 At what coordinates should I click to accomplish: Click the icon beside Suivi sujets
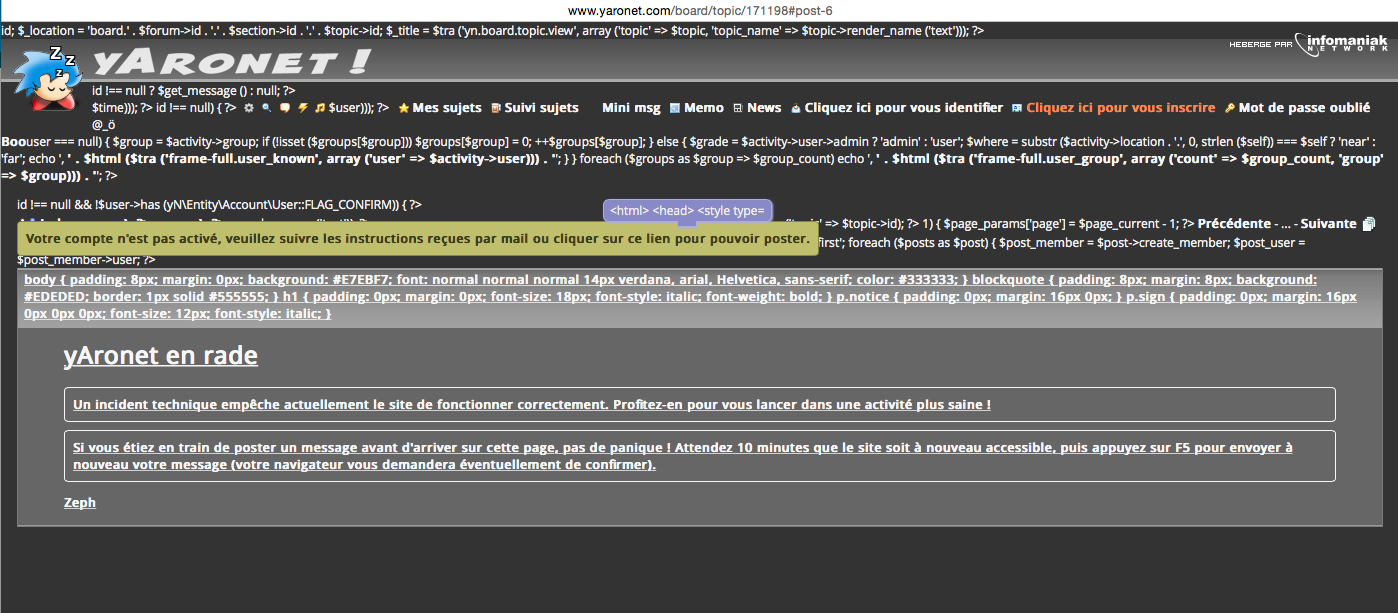click(x=495, y=108)
